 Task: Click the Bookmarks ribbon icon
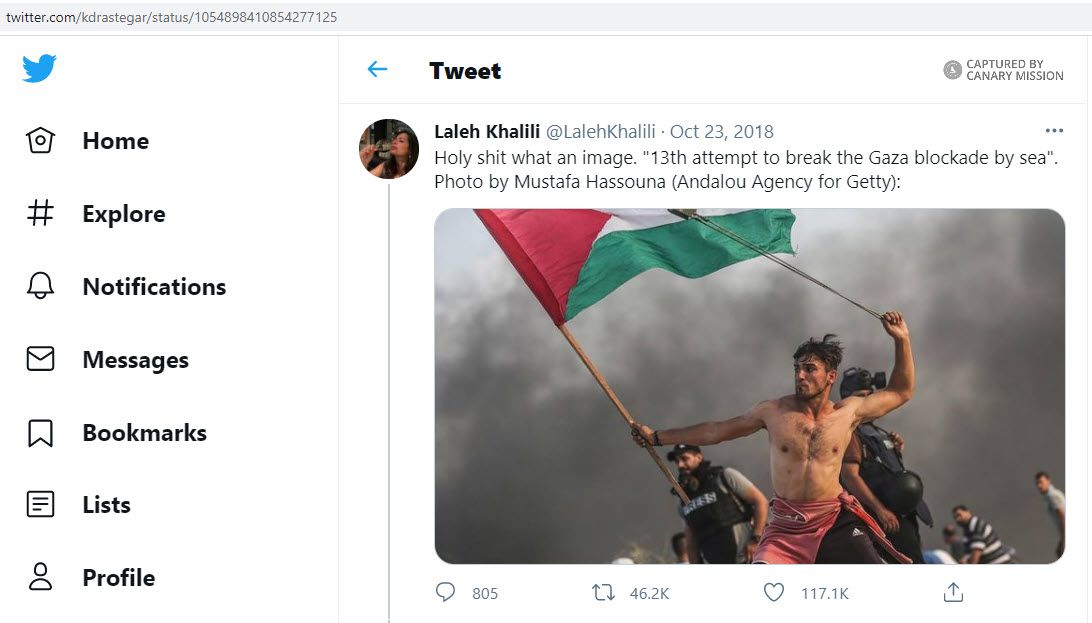[x=40, y=432]
